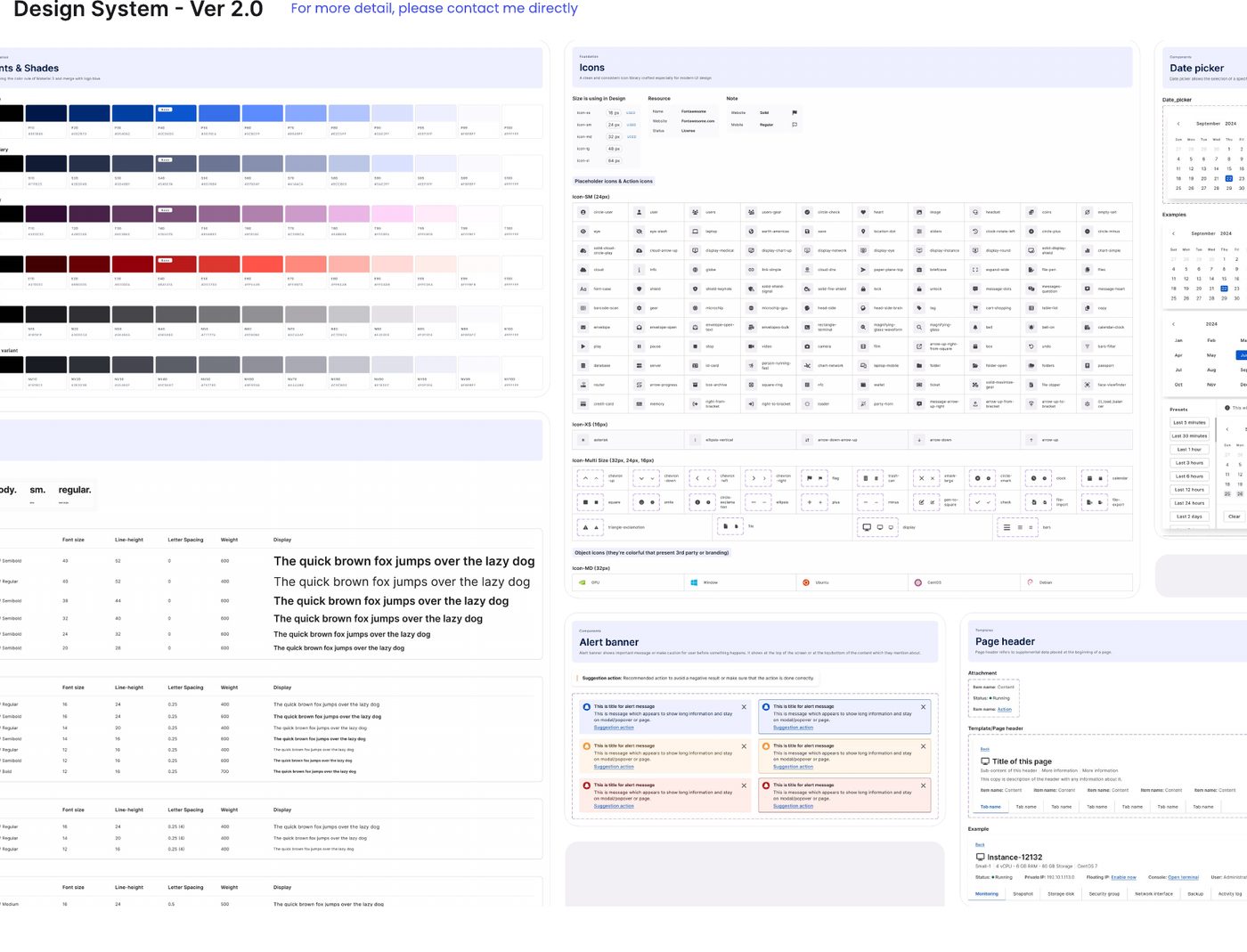1247x952 pixels.
Task: Select the Windows logo object icon
Action: click(694, 582)
